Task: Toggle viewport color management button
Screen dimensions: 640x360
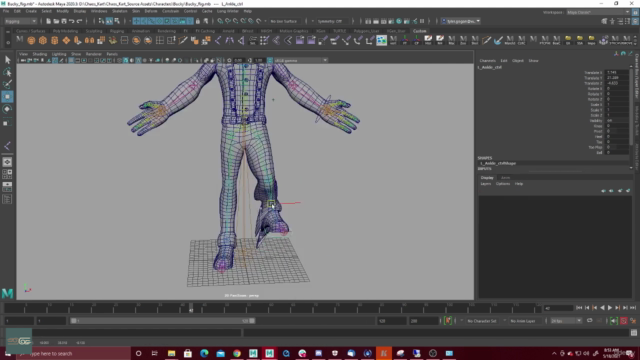Action: (x=270, y=60)
